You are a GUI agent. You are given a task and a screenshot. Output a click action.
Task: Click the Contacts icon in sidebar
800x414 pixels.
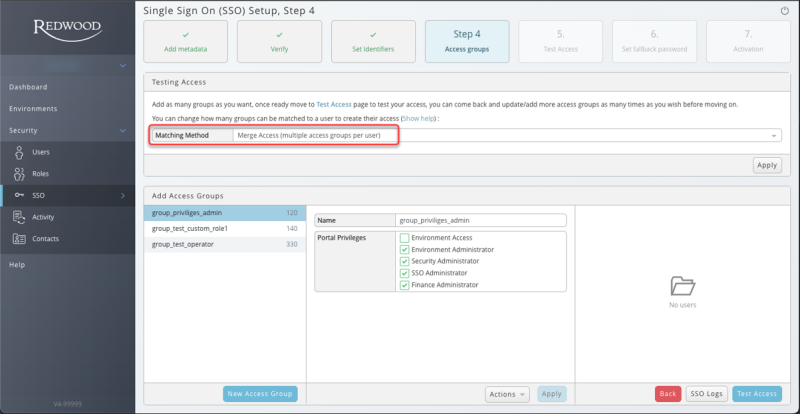pos(20,238)
